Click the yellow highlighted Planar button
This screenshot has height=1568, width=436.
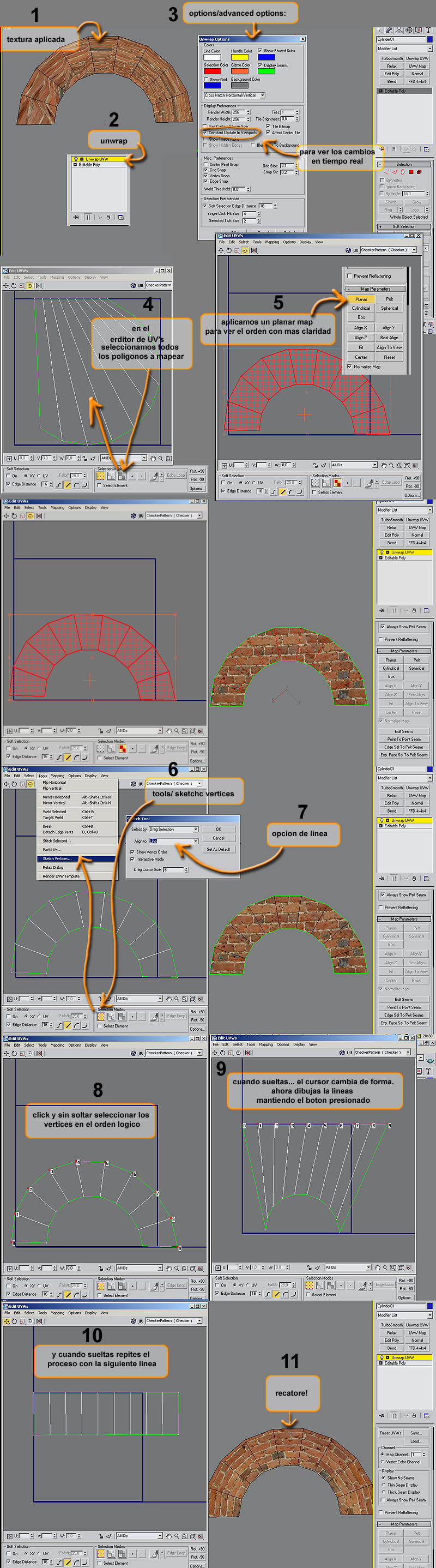361,299
